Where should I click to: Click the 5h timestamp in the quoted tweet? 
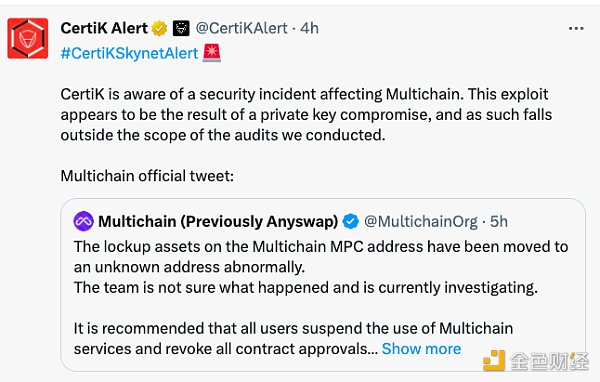[x=499, y=222]
